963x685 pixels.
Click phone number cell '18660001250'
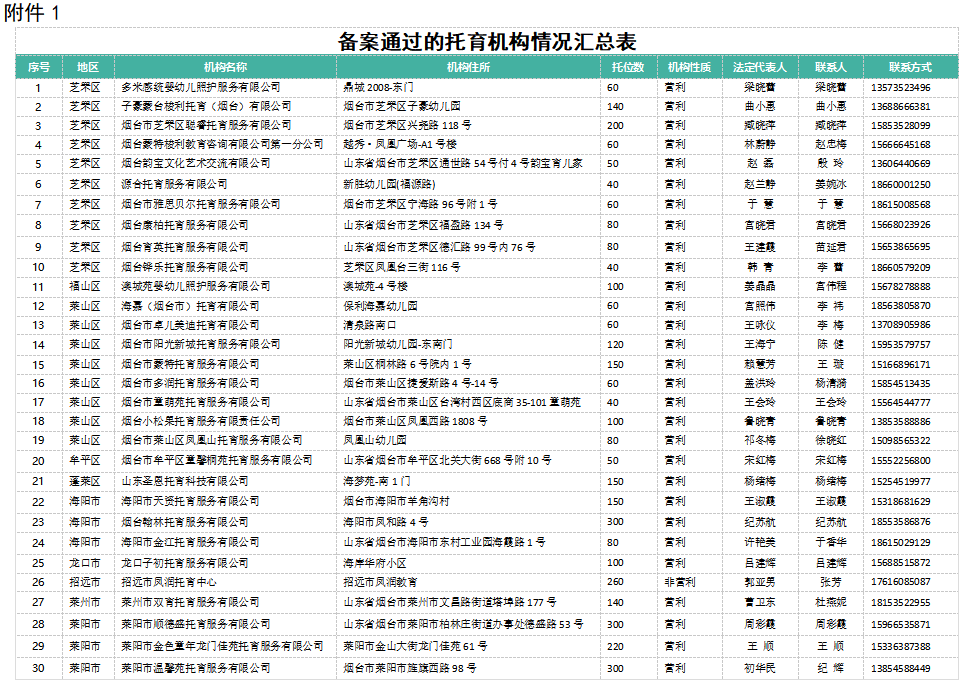click(900, 184)
